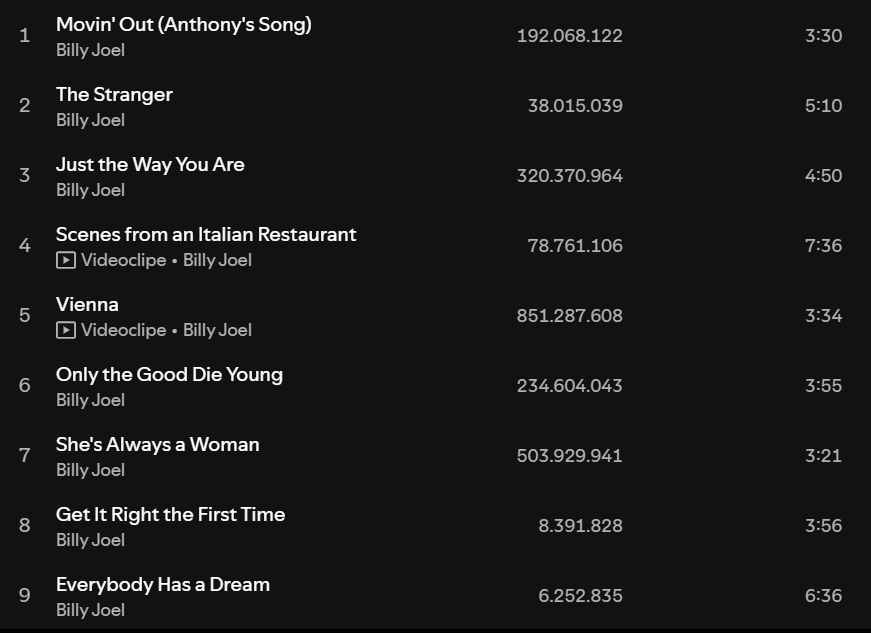Screen dimensions: 871x633
Task: Open Only the Good Die Young
Action: click(x=169, y=374)
